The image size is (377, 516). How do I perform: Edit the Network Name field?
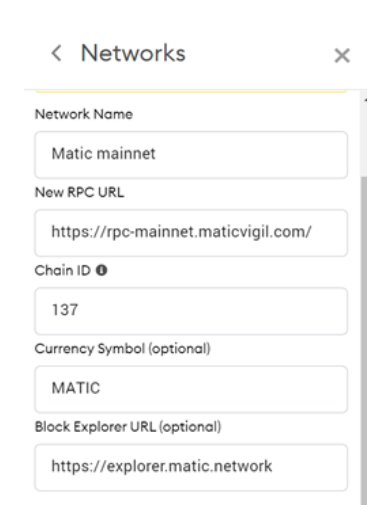tap(191, 155)
